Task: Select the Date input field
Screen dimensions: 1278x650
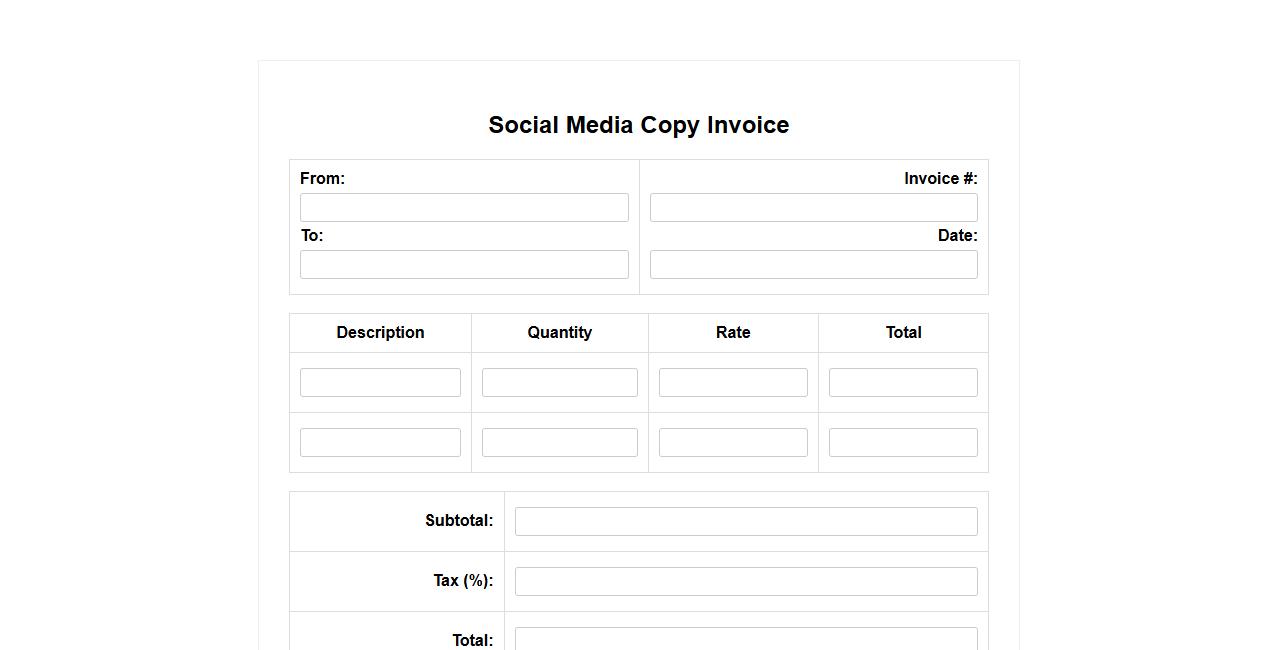Action: [x=813, y=265]
